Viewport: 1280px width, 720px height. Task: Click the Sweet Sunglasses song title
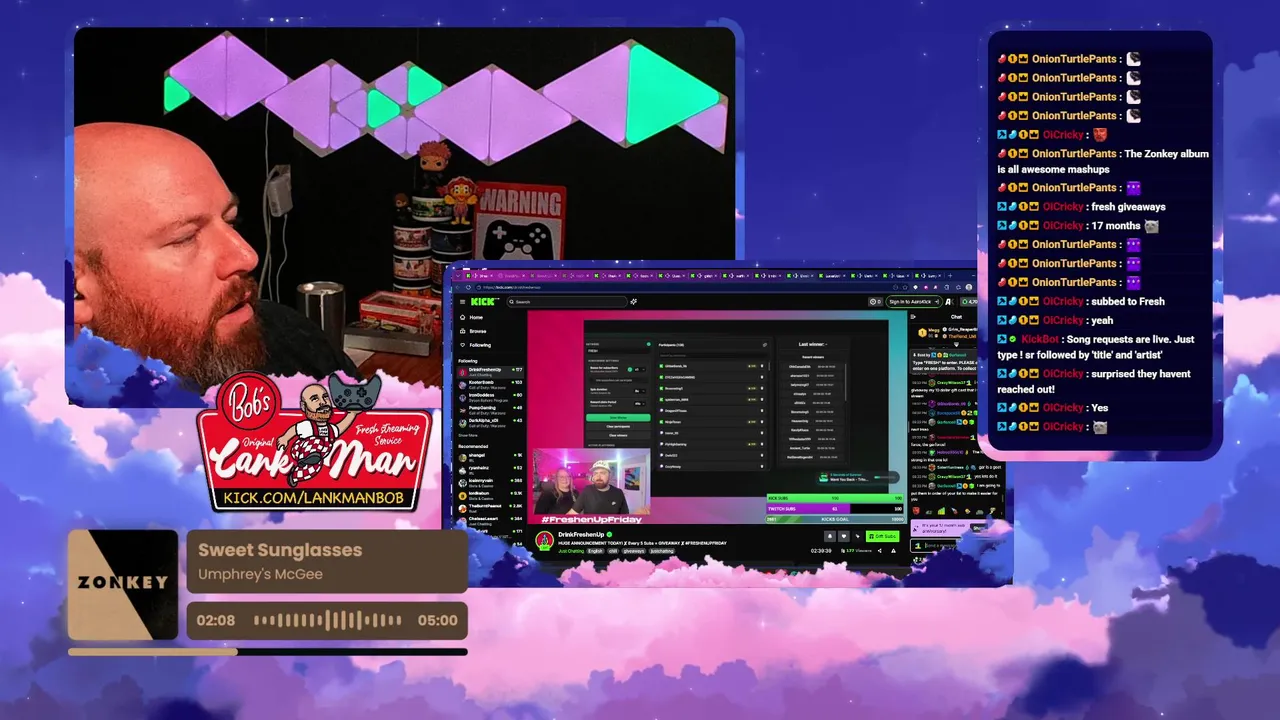click(x=280, y=550)
